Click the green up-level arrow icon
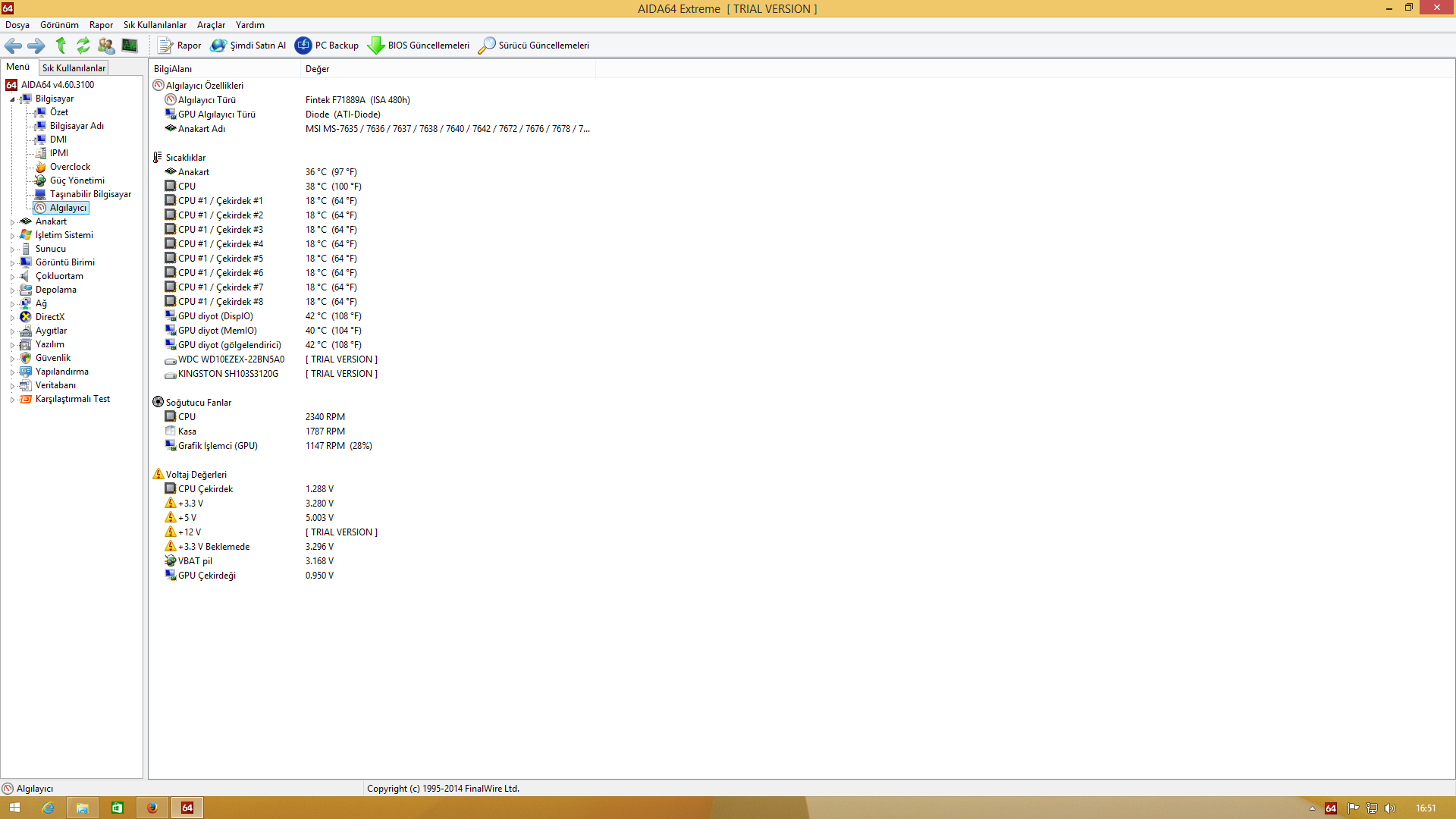This screenshot has height=819, width=1456. 61,45
